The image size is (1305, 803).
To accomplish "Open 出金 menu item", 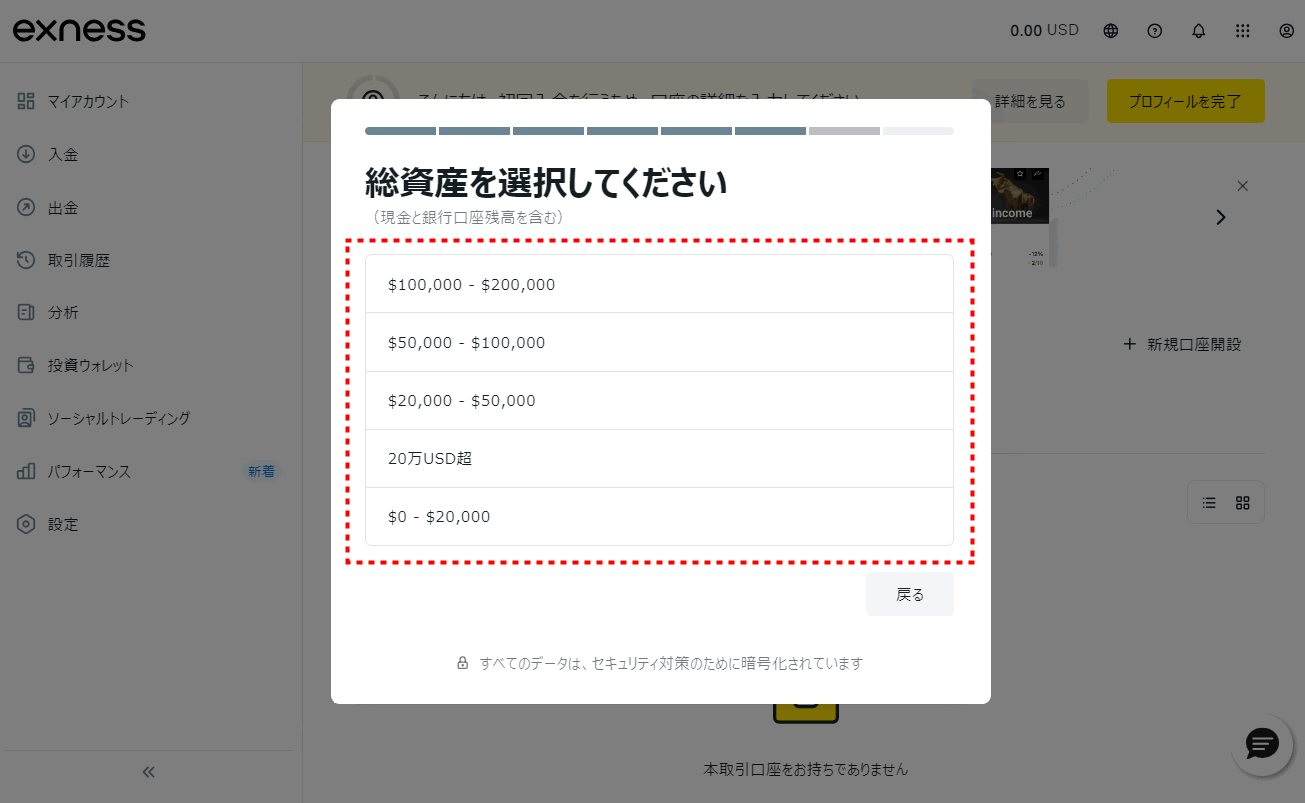I will pyautogui.click(x=63, y=208).
